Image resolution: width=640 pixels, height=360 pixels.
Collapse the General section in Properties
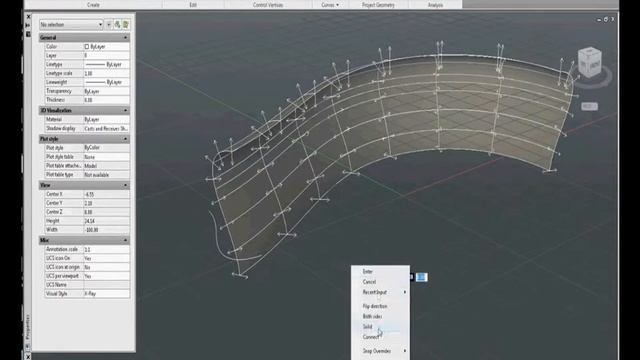(x=126, y=38)
